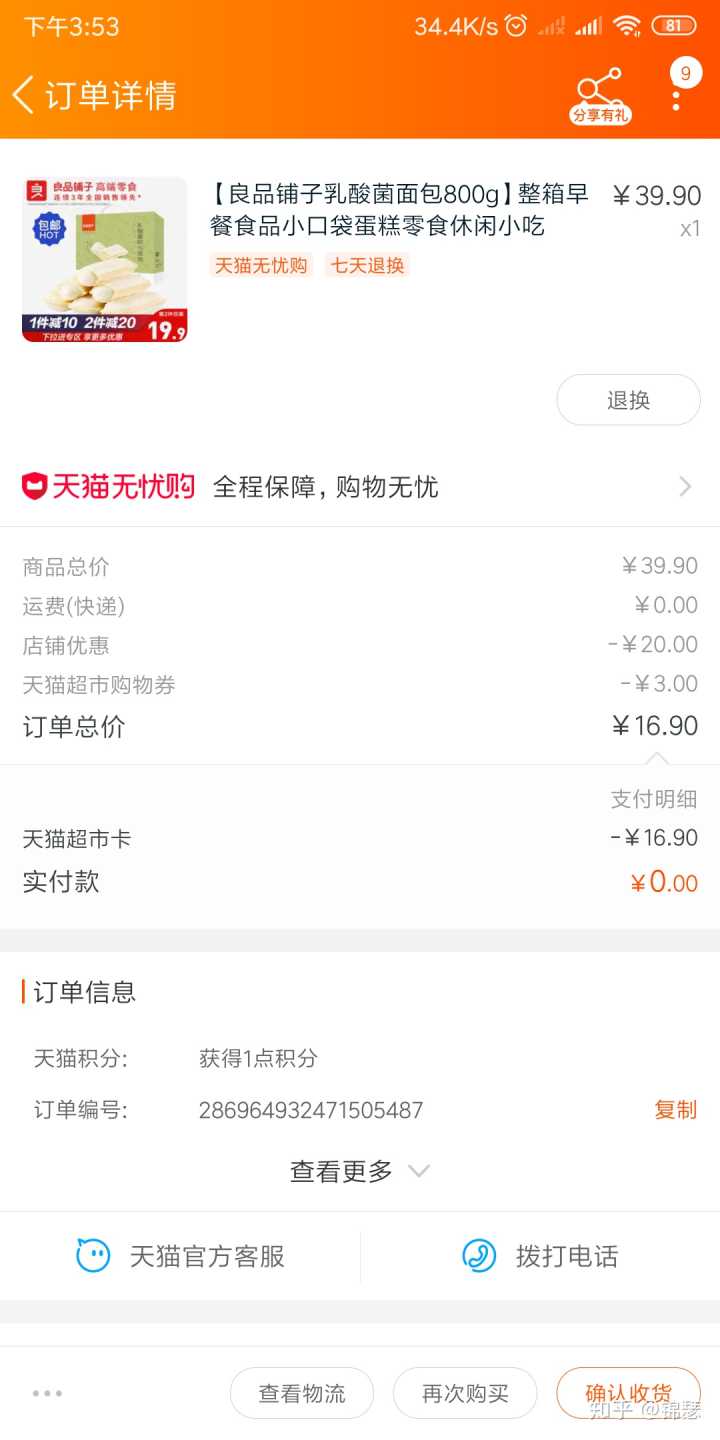Tap the 天猫无忧购 product tag under title
This screenshot has height=1440, width=720.
(x=261, y=265)
